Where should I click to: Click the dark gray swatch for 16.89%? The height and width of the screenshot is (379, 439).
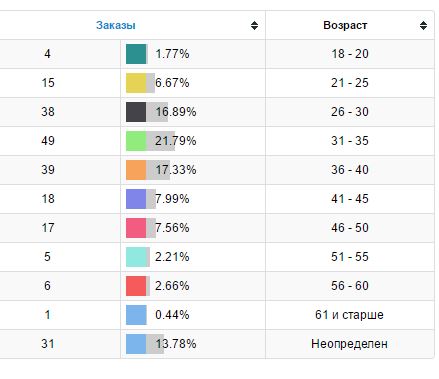pyautogui.click(x=136, y=112)
